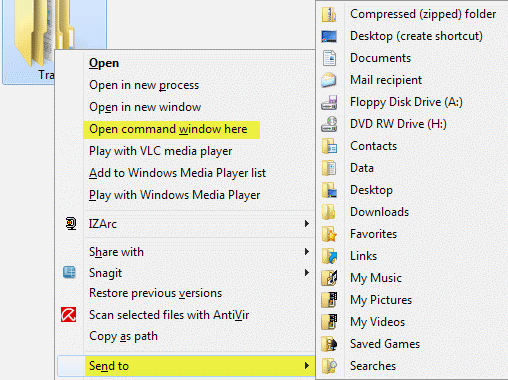
Task: Click the Desktop folder icon
Action: [x=329, y=190]
